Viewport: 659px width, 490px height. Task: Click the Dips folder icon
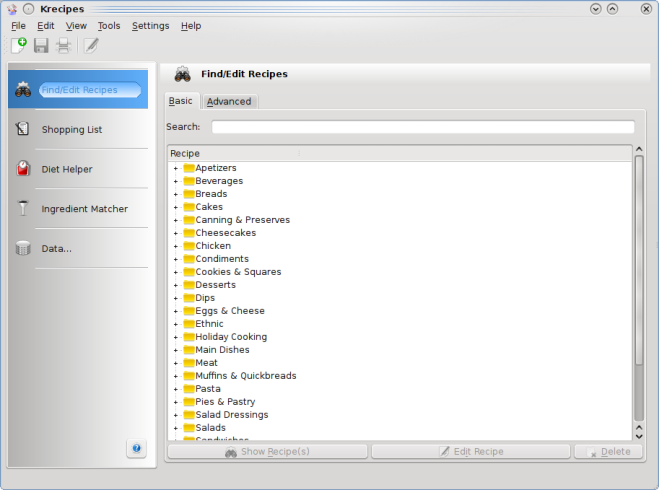[189, 298]
